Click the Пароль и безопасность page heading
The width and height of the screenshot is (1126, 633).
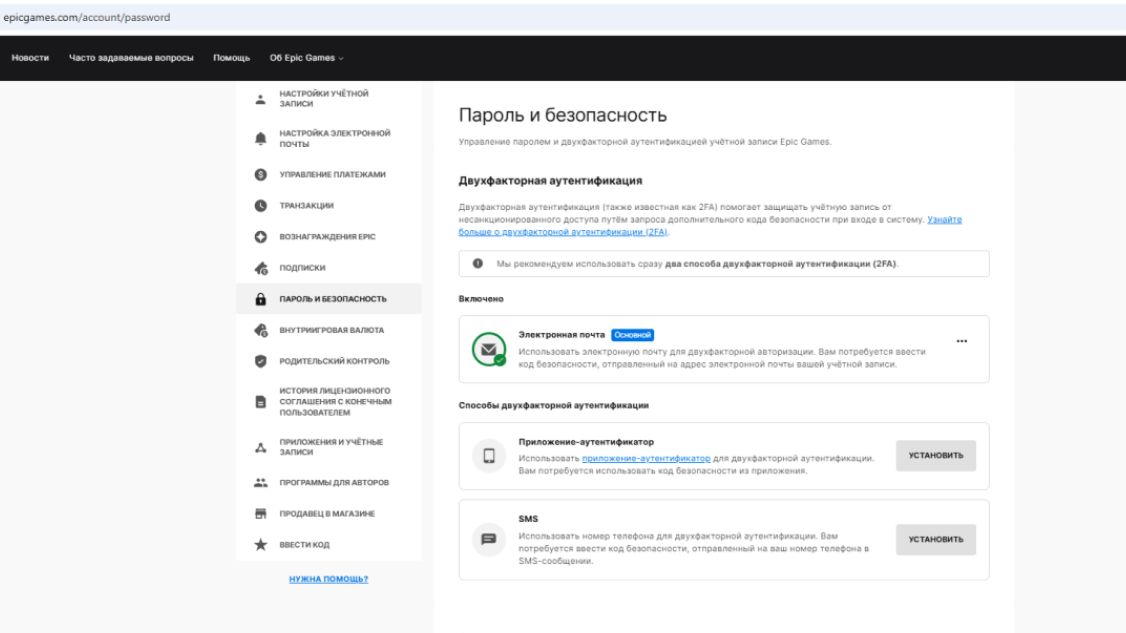[563, 115]
